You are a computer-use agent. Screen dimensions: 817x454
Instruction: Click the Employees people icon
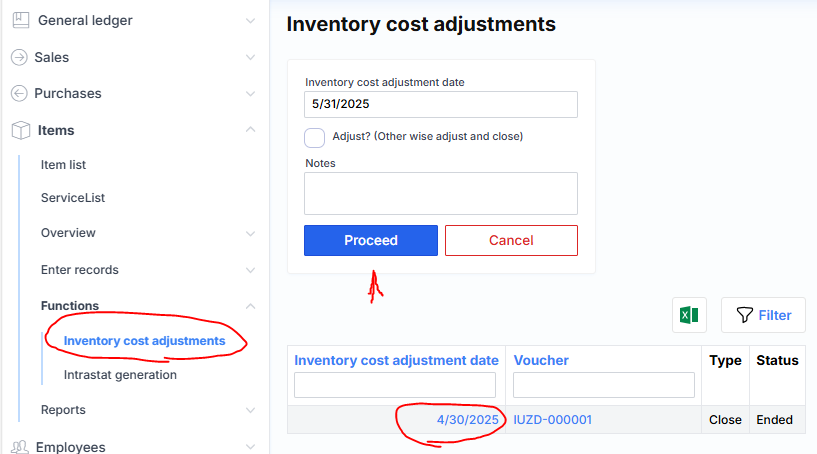[x=18, y=447]
